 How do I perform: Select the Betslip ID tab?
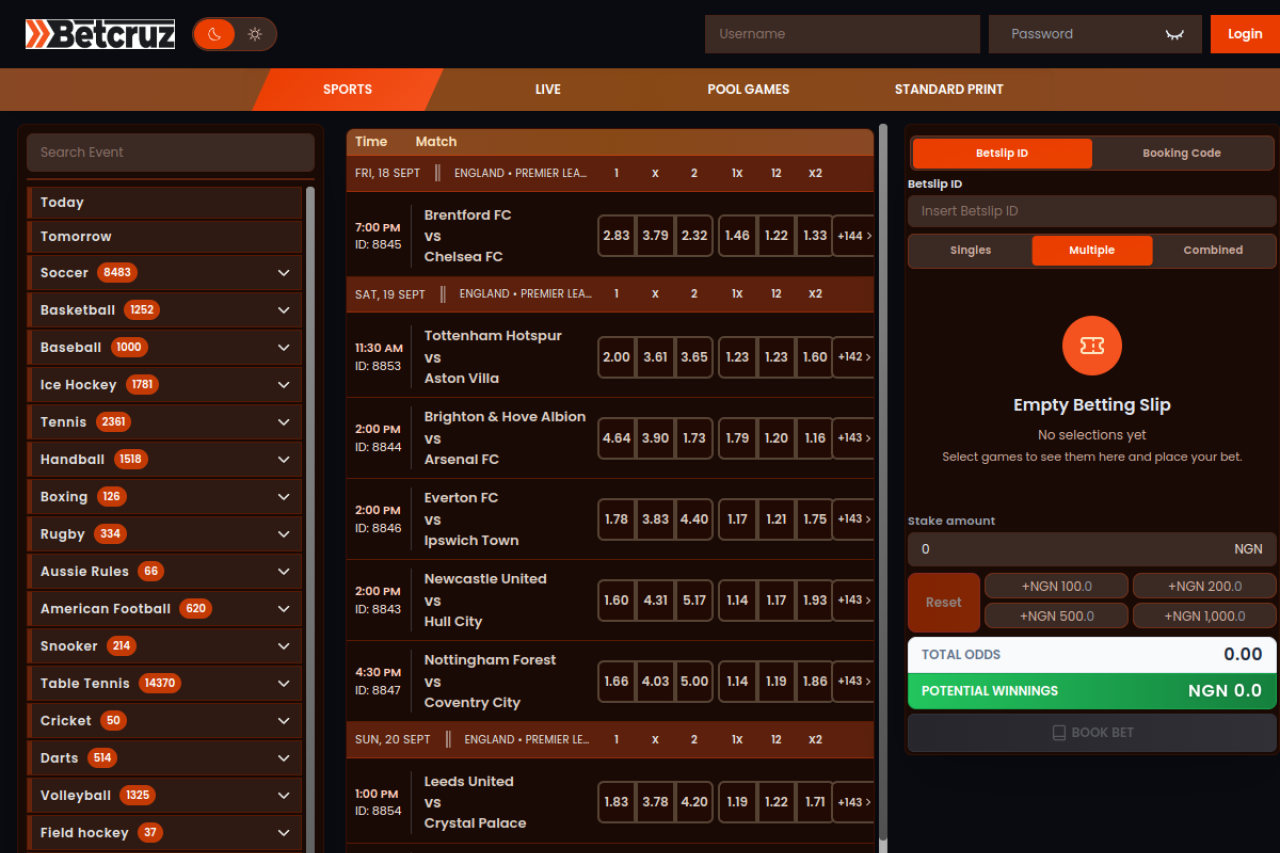click(x=1002, y=153)
